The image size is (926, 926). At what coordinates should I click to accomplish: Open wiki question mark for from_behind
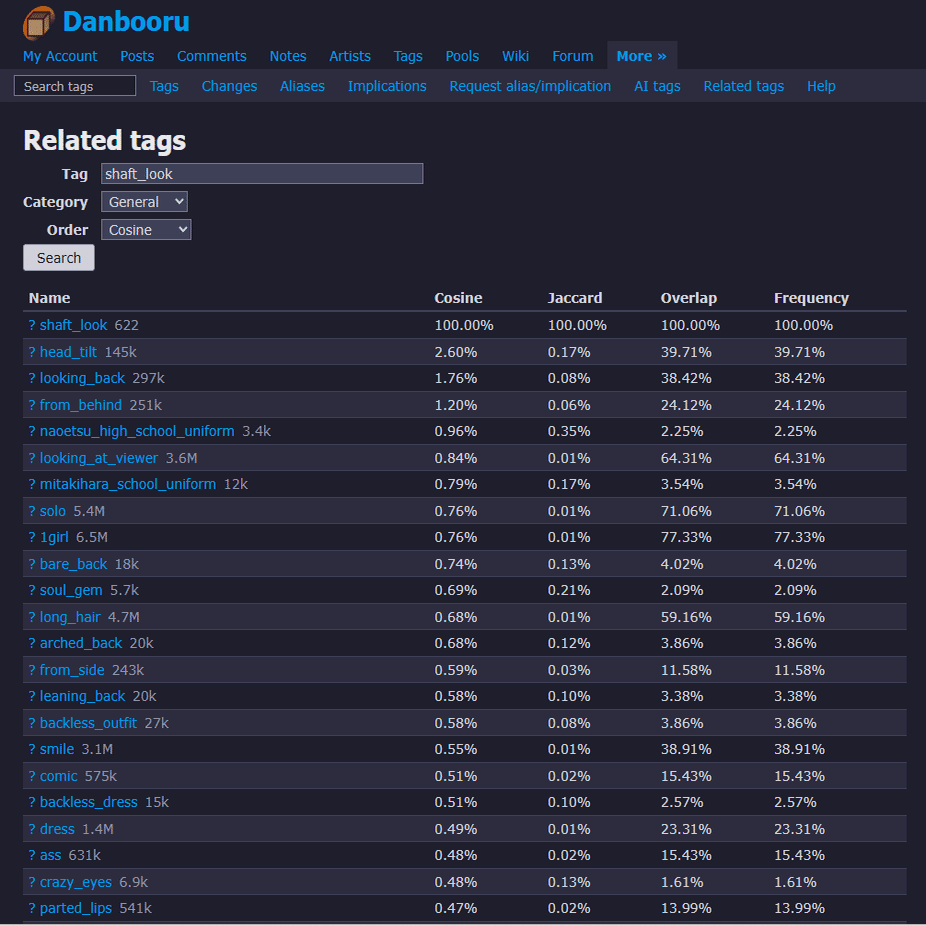click(x=32, y=405)
